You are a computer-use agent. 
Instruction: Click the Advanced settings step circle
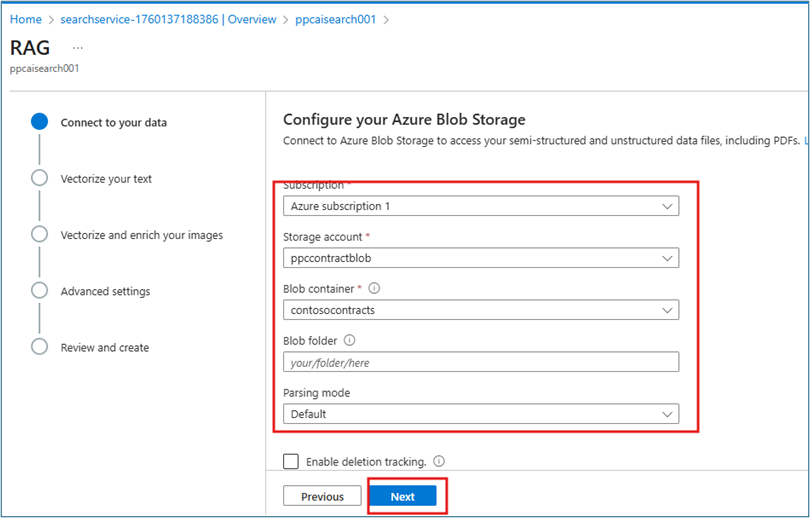pos(39,290)
